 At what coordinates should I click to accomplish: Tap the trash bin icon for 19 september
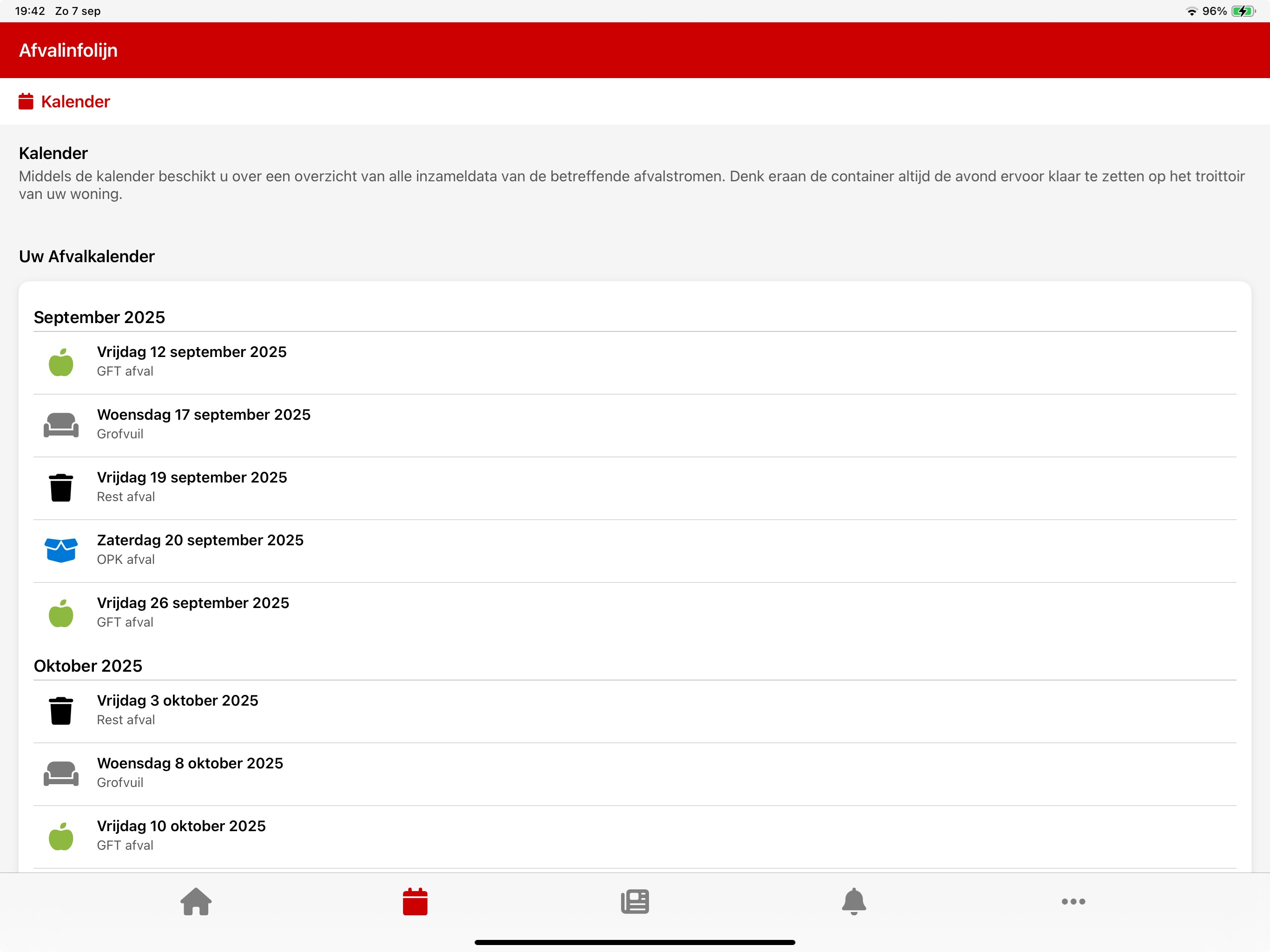61,488
